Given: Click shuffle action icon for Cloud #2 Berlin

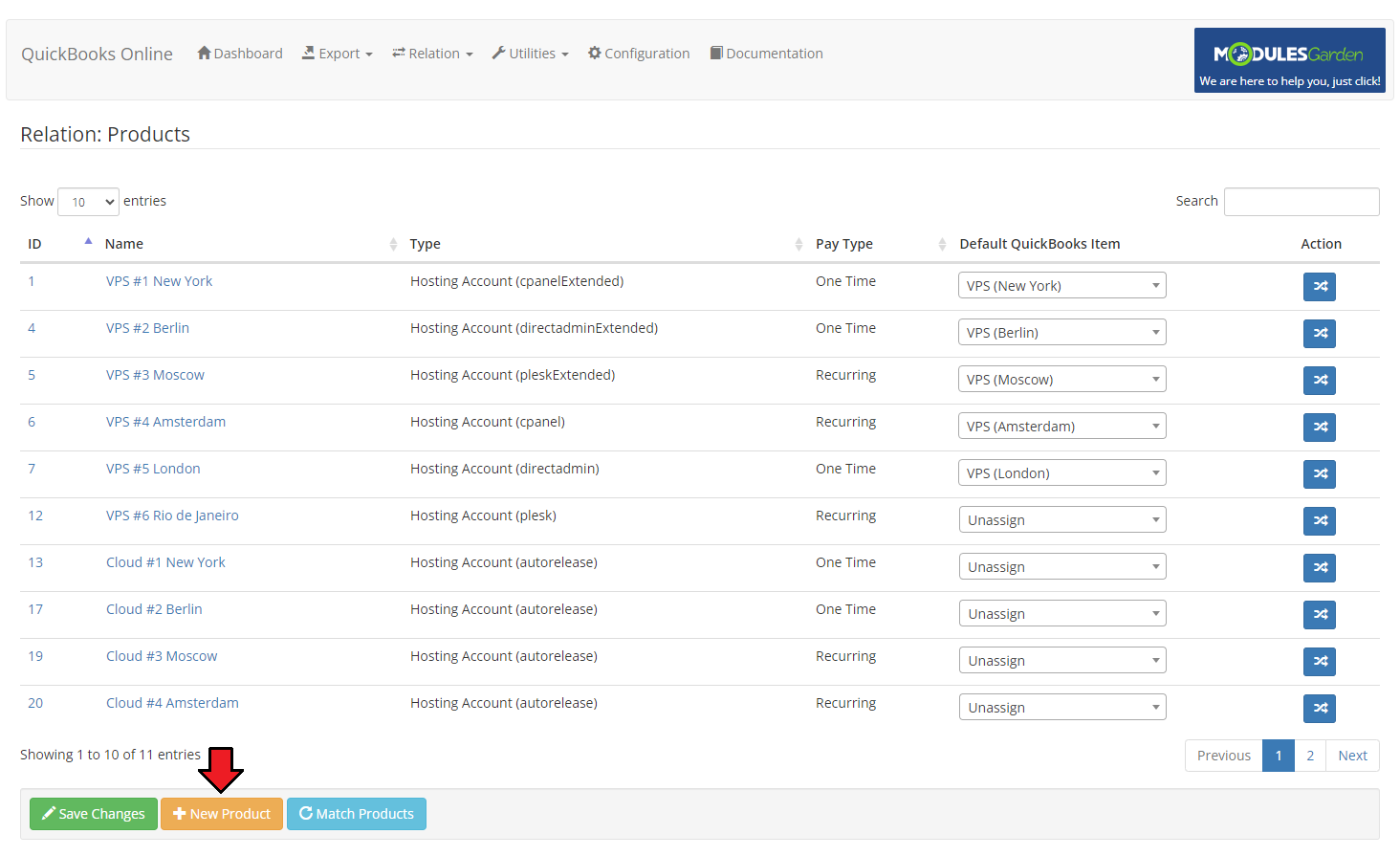Looking at the screenshot, I should pyautogui.click(x=1319, y=614).
